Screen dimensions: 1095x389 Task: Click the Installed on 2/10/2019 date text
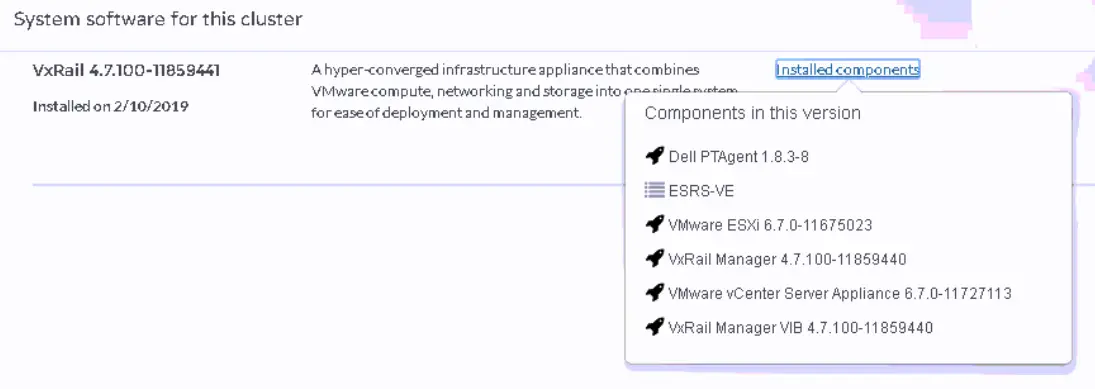[x=110, y=107]
